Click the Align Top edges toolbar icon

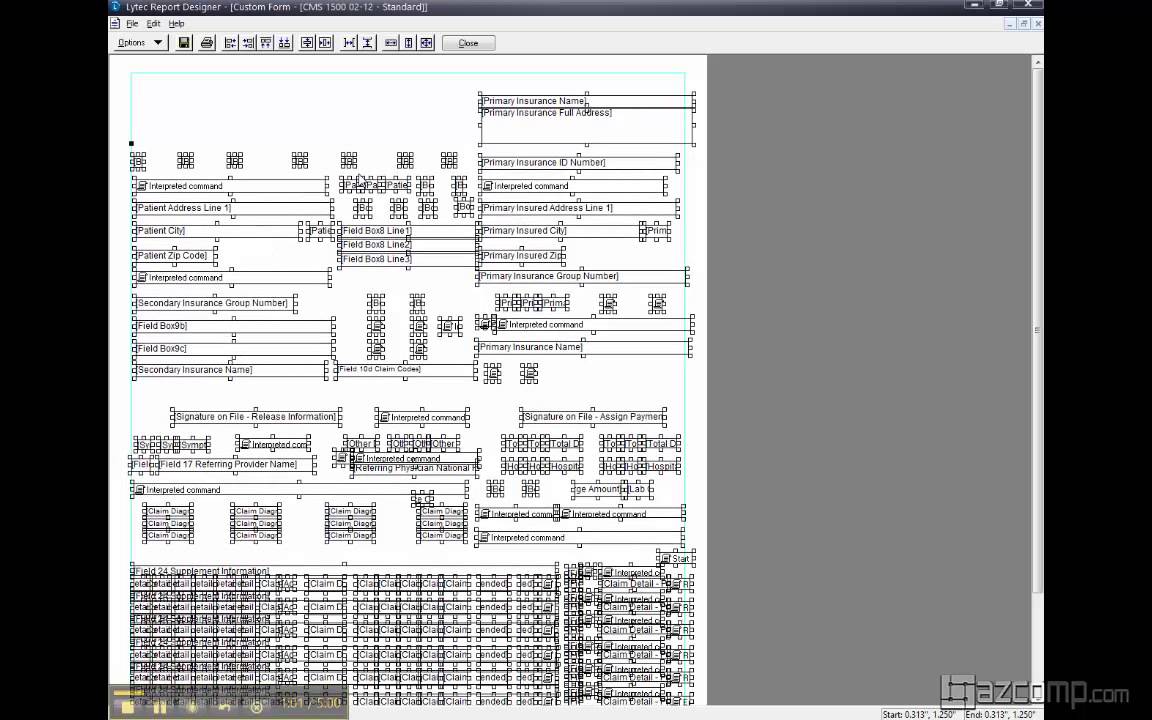coord(266,43)
